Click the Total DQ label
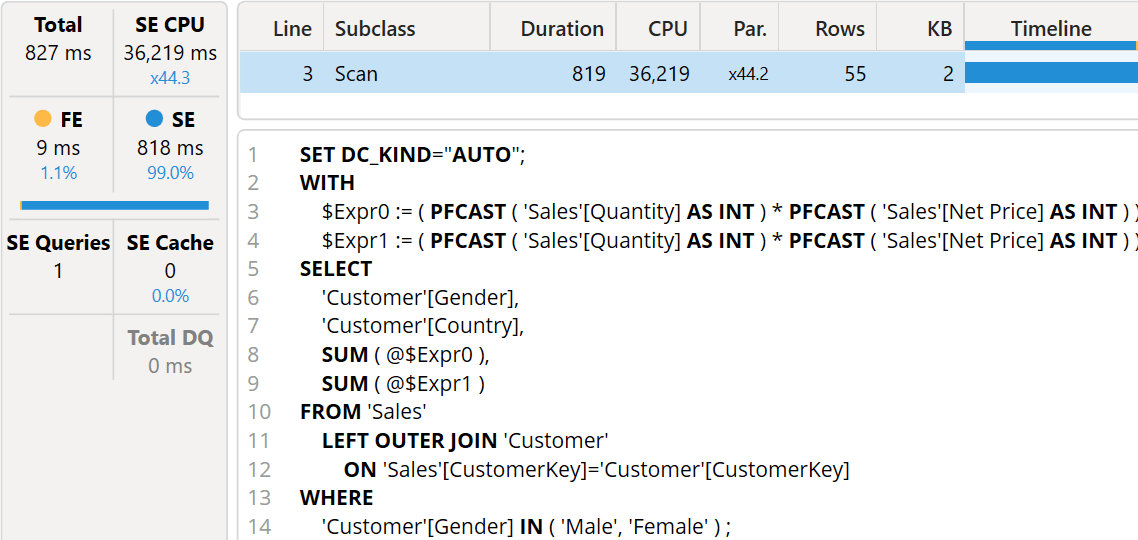Image resolution: width=1138 pixels, height=540 pixels. pyautogui.click(x=170, y=338)
